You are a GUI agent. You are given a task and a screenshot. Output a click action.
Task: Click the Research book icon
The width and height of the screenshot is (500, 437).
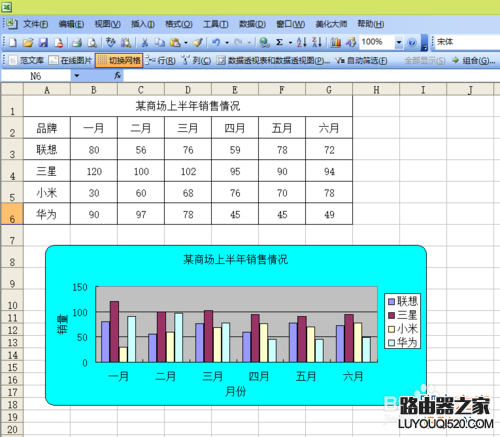click(126, 42)
